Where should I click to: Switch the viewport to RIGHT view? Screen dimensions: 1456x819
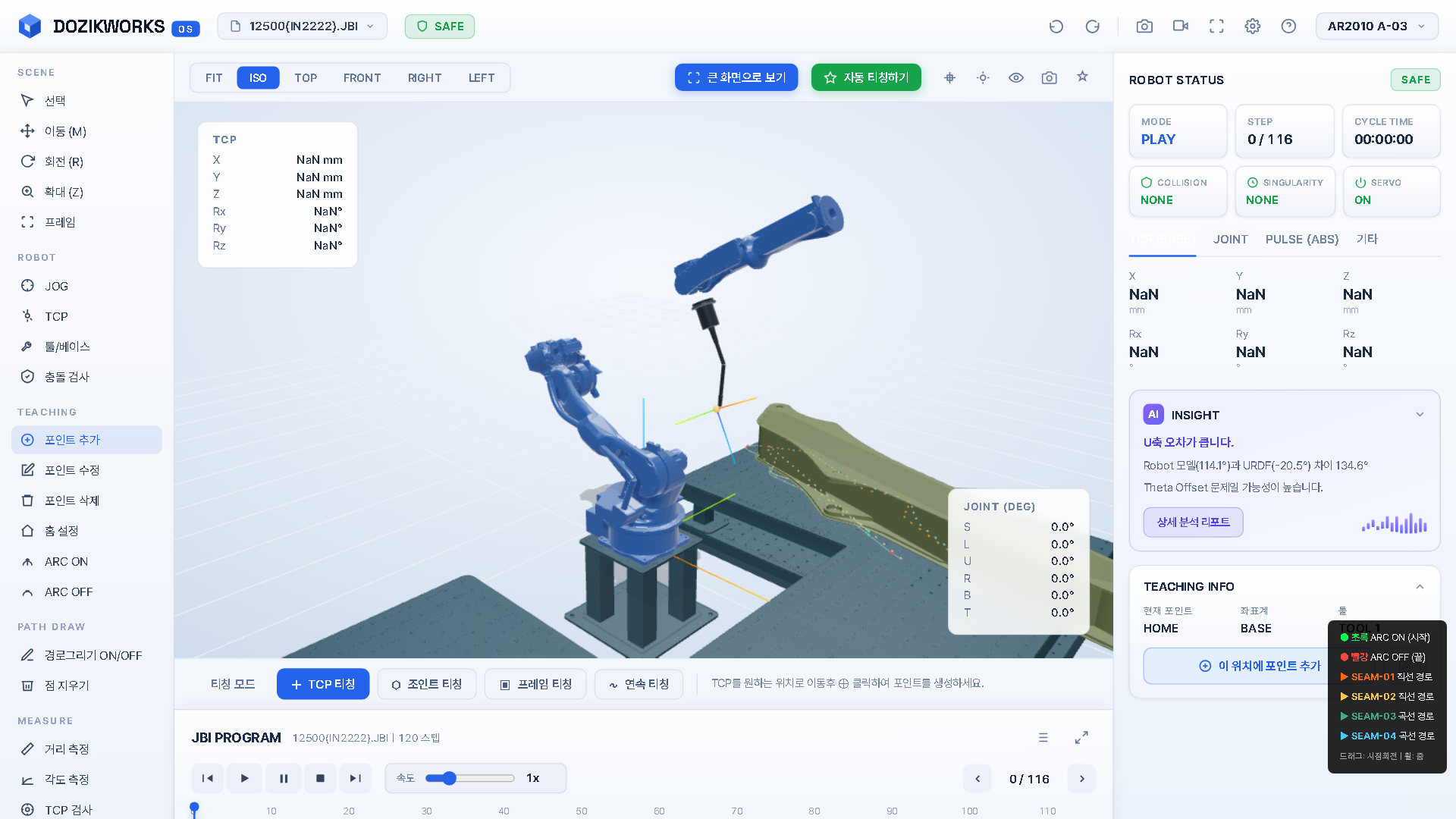(425, 78)
